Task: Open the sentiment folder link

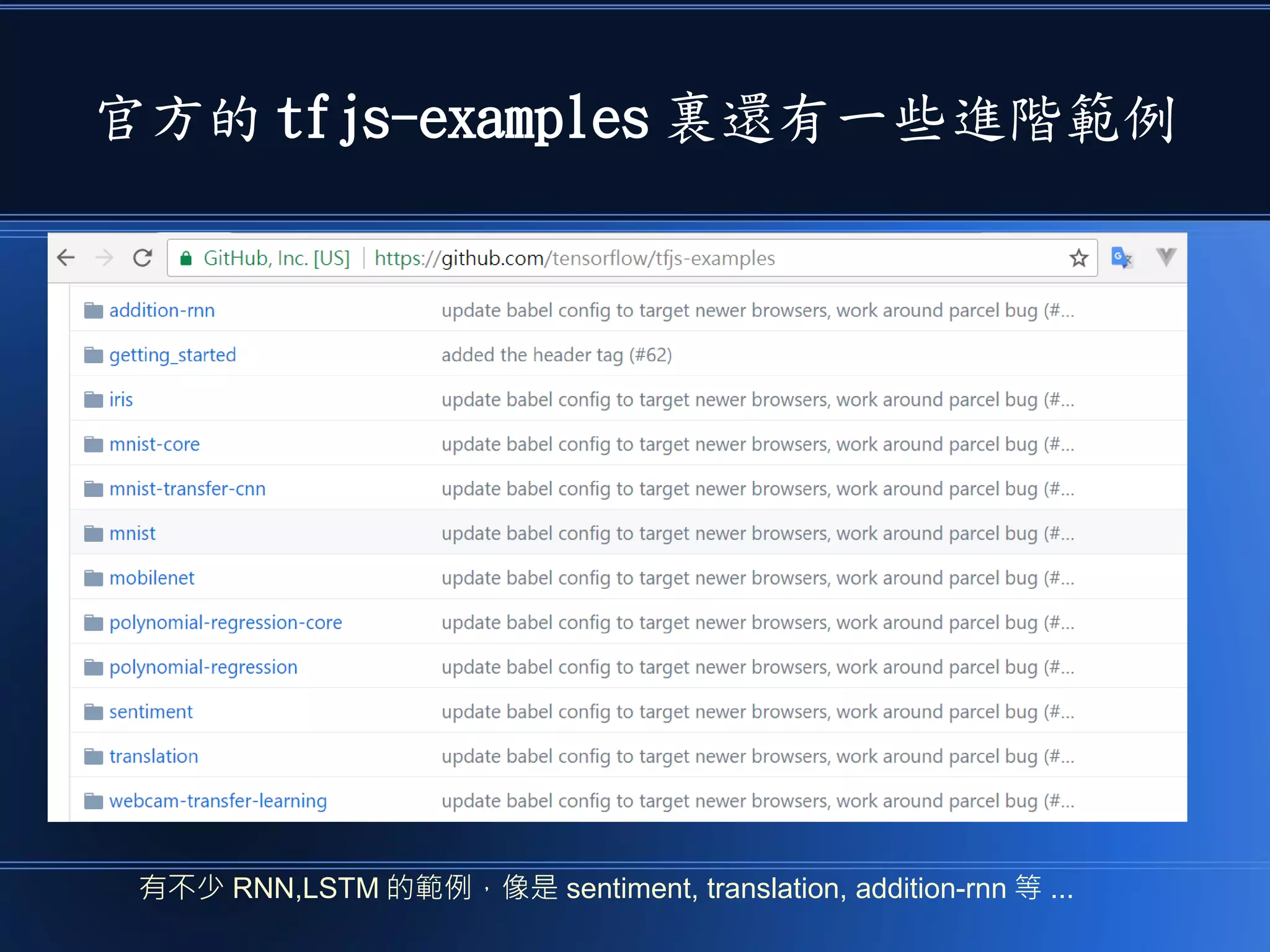Action: coord(151,712)
